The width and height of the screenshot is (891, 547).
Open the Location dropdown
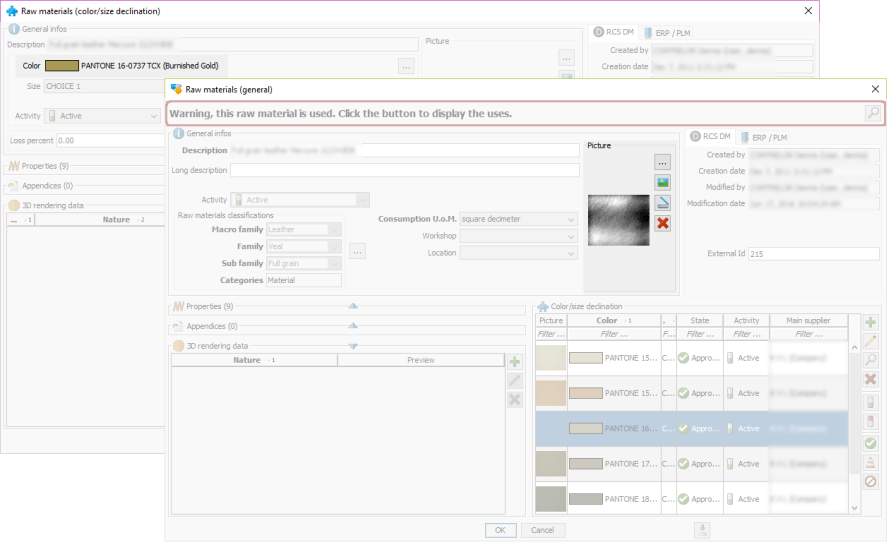[571, 253]
